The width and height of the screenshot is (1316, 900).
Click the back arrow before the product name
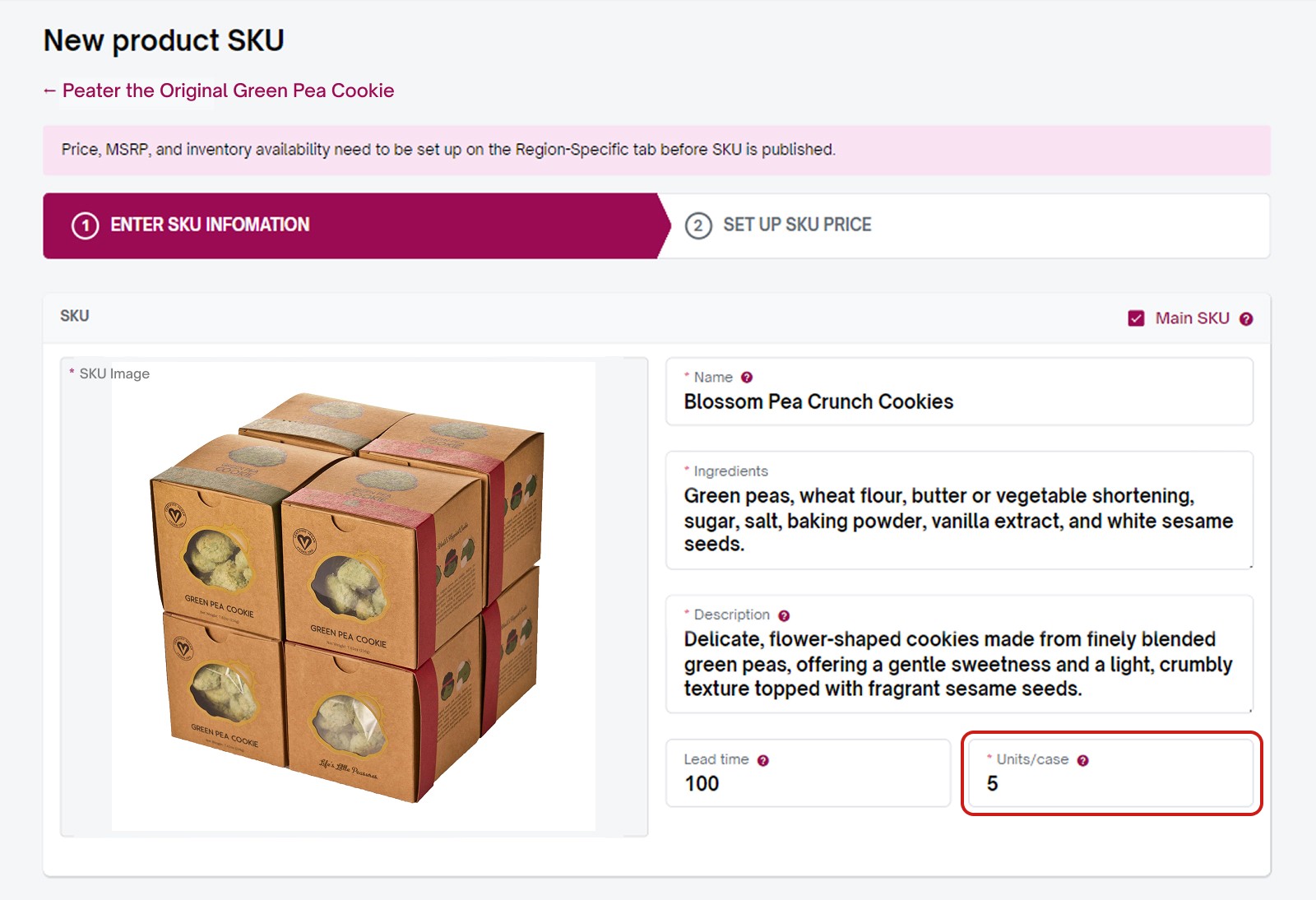click(x=49, y=90)
